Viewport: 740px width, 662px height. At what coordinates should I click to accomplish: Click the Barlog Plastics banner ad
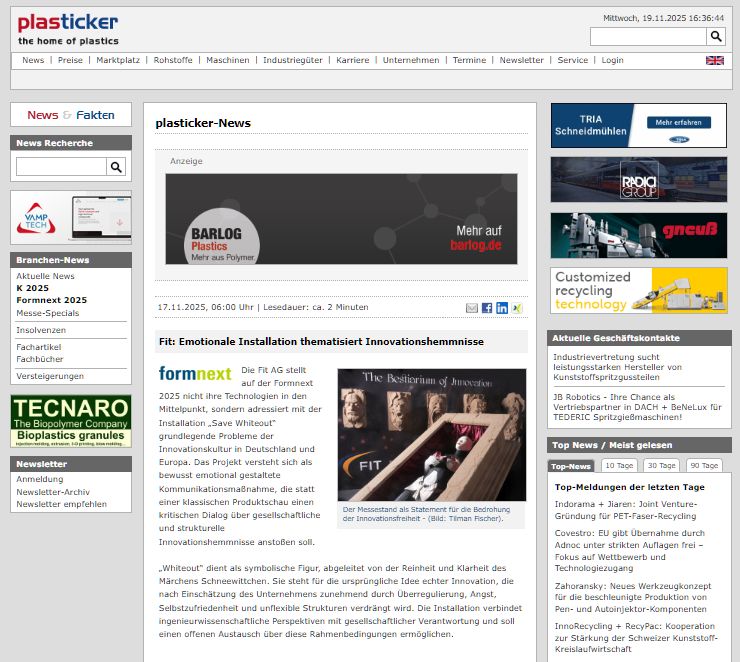tap(341, 219)
